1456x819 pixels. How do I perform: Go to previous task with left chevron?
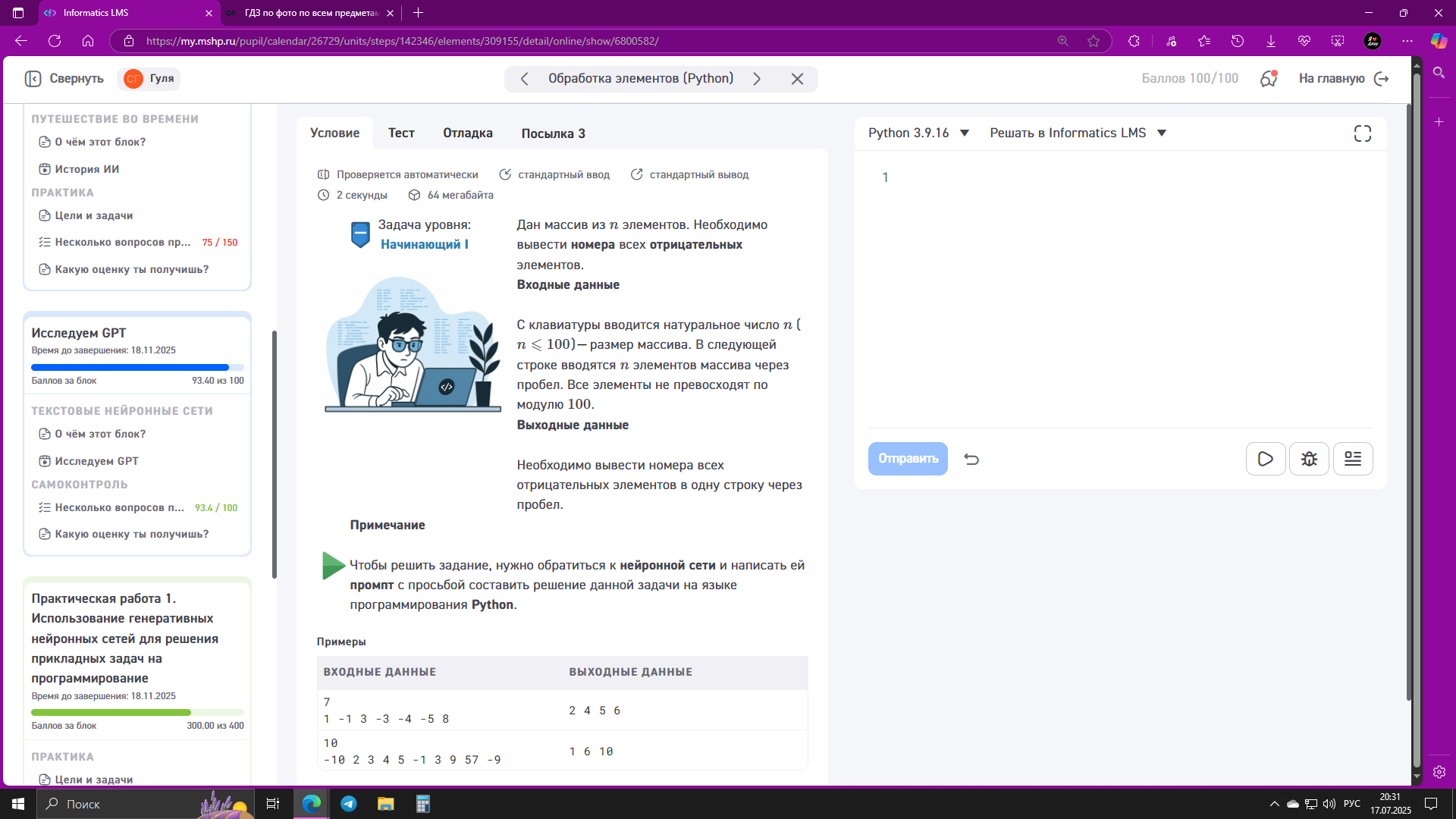pyautogui.click(x=524, y=79)
